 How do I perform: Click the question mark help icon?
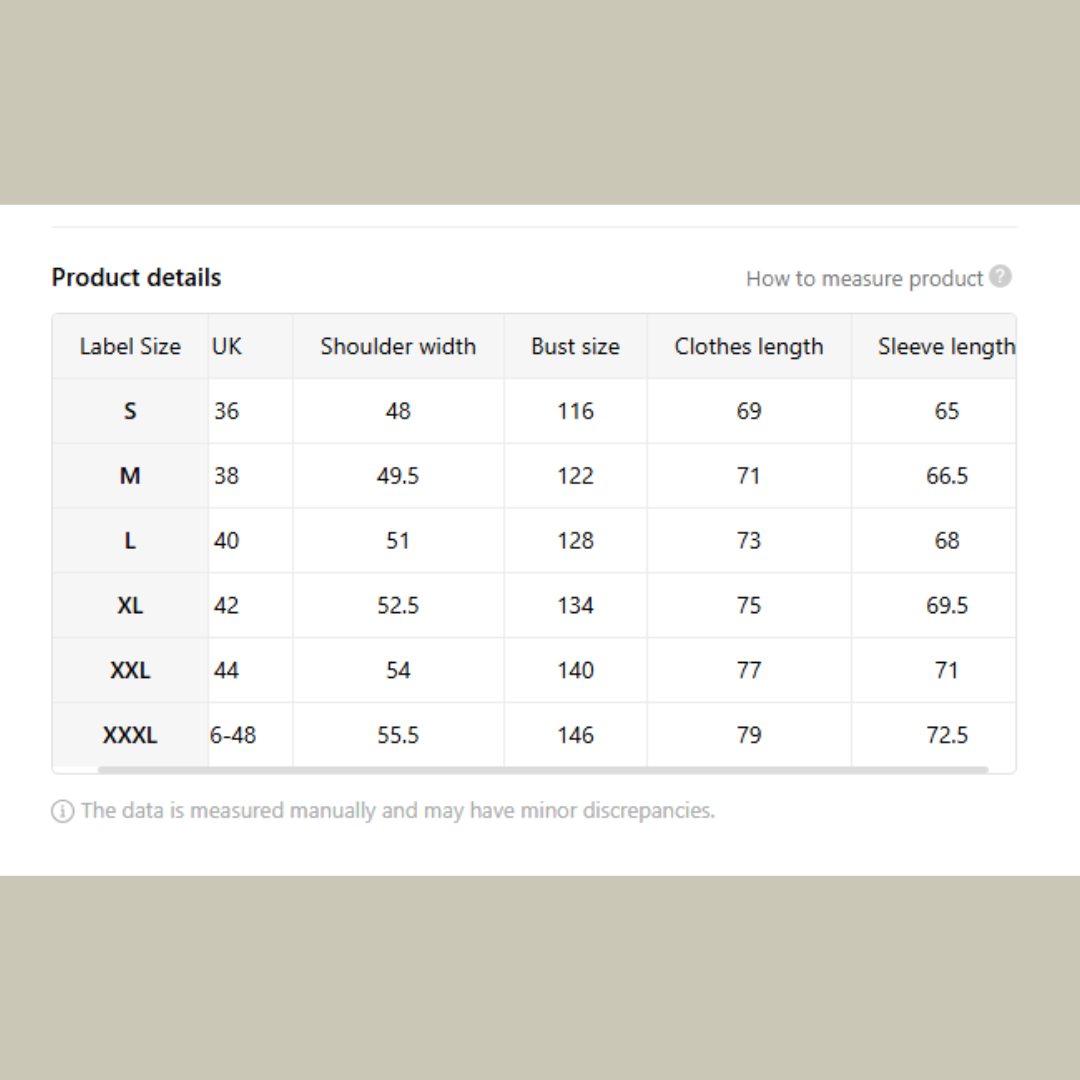pos(1000,277)
